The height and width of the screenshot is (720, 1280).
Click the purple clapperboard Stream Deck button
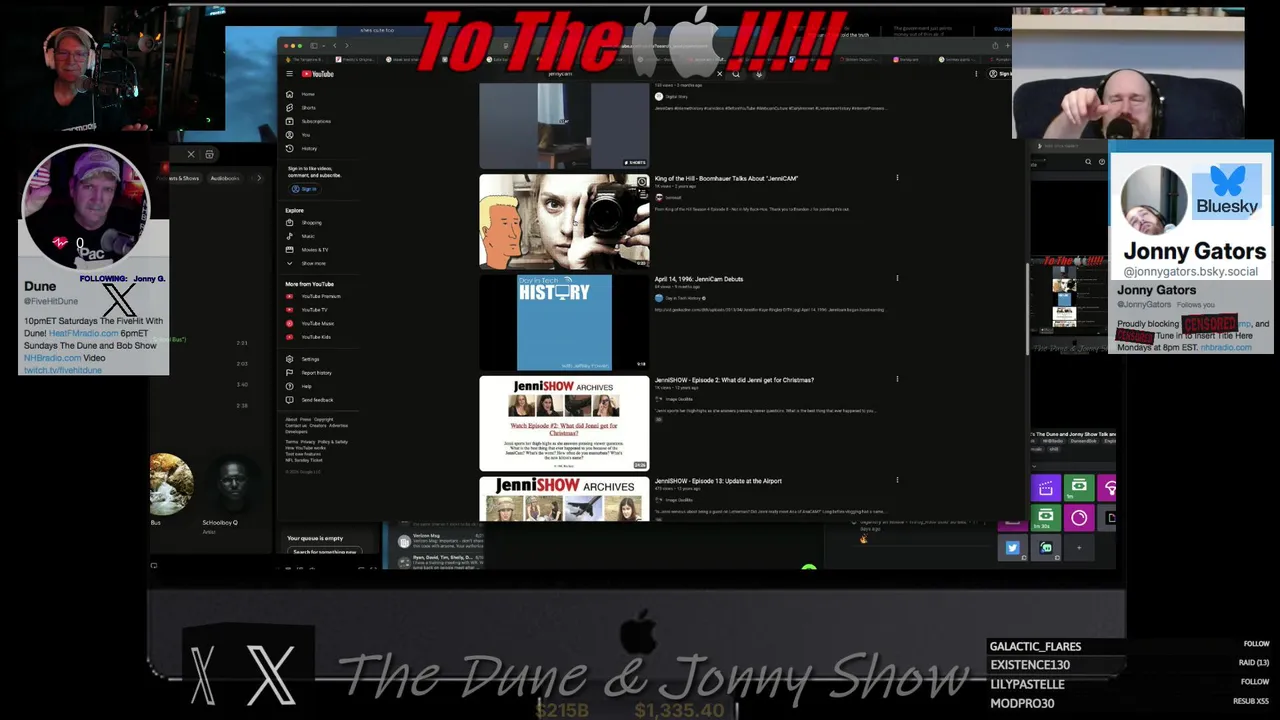(1046, 488)
